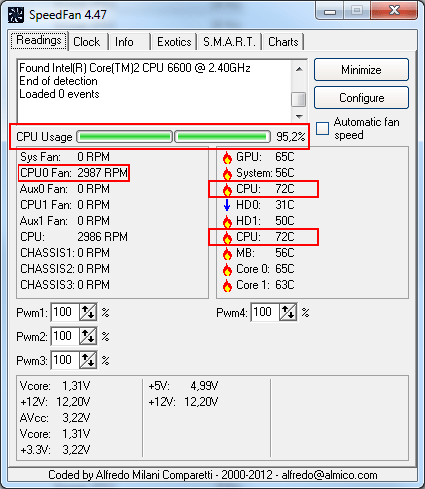
Task: Click the CPU Usage progress bar
Action: pos(173,137)
